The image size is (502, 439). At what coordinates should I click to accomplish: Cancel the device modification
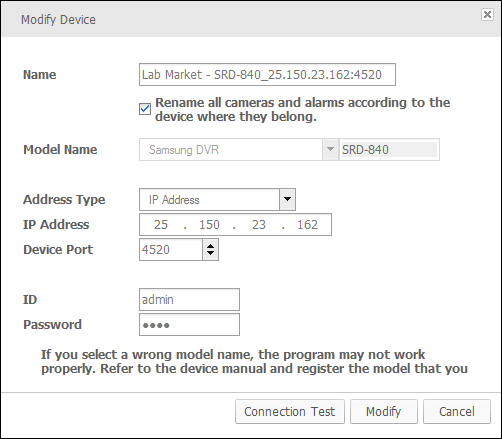pyautogui.click(x=457, y=412)
